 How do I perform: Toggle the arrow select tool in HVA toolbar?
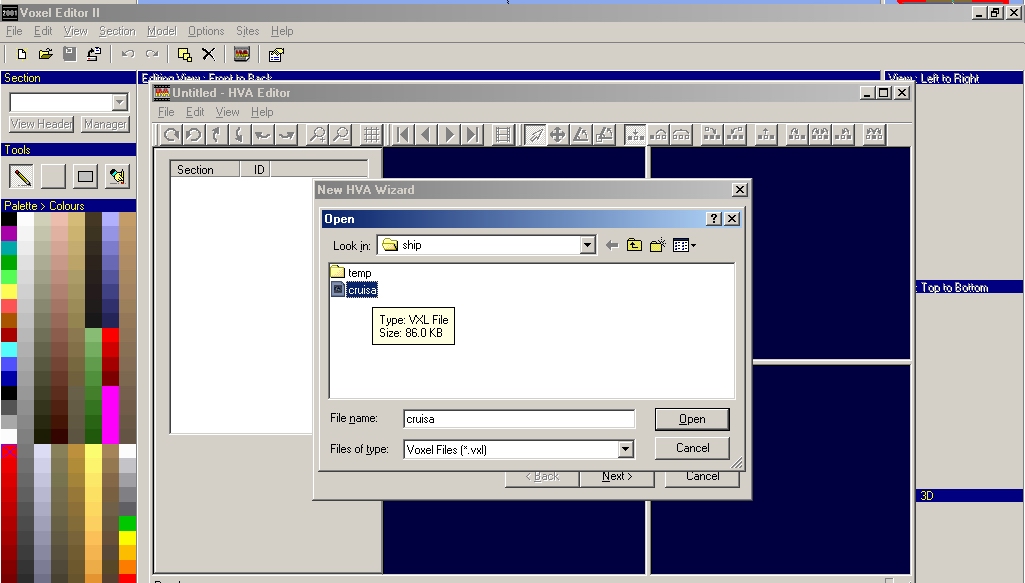535,135
